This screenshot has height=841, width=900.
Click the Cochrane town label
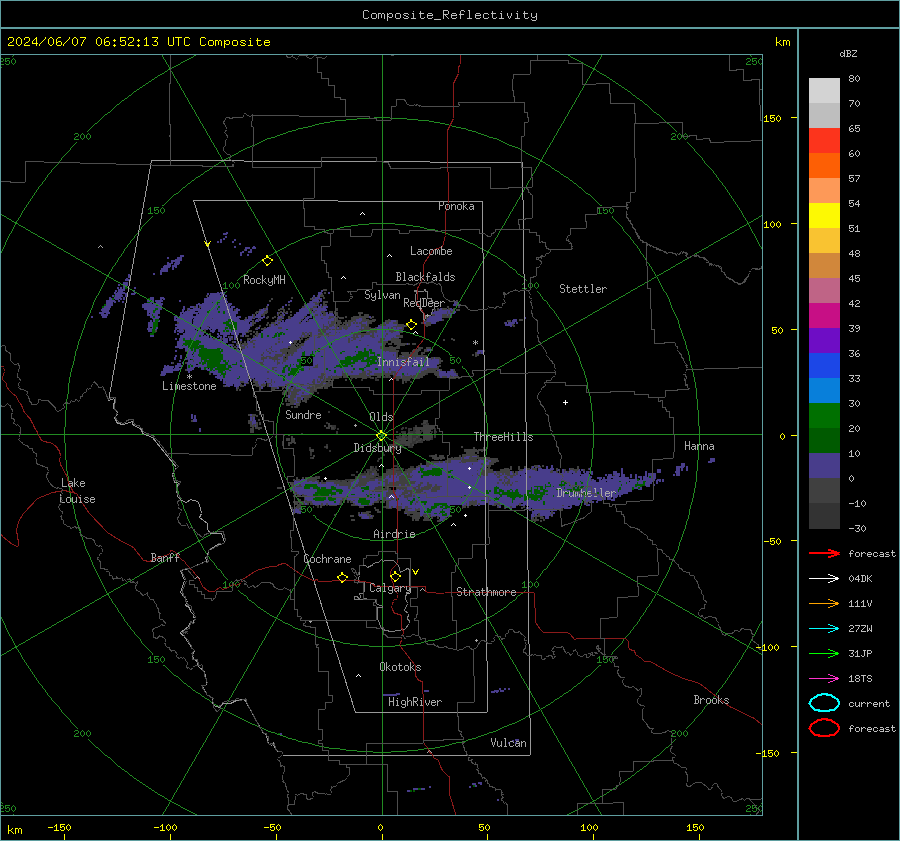click(327, 559)
